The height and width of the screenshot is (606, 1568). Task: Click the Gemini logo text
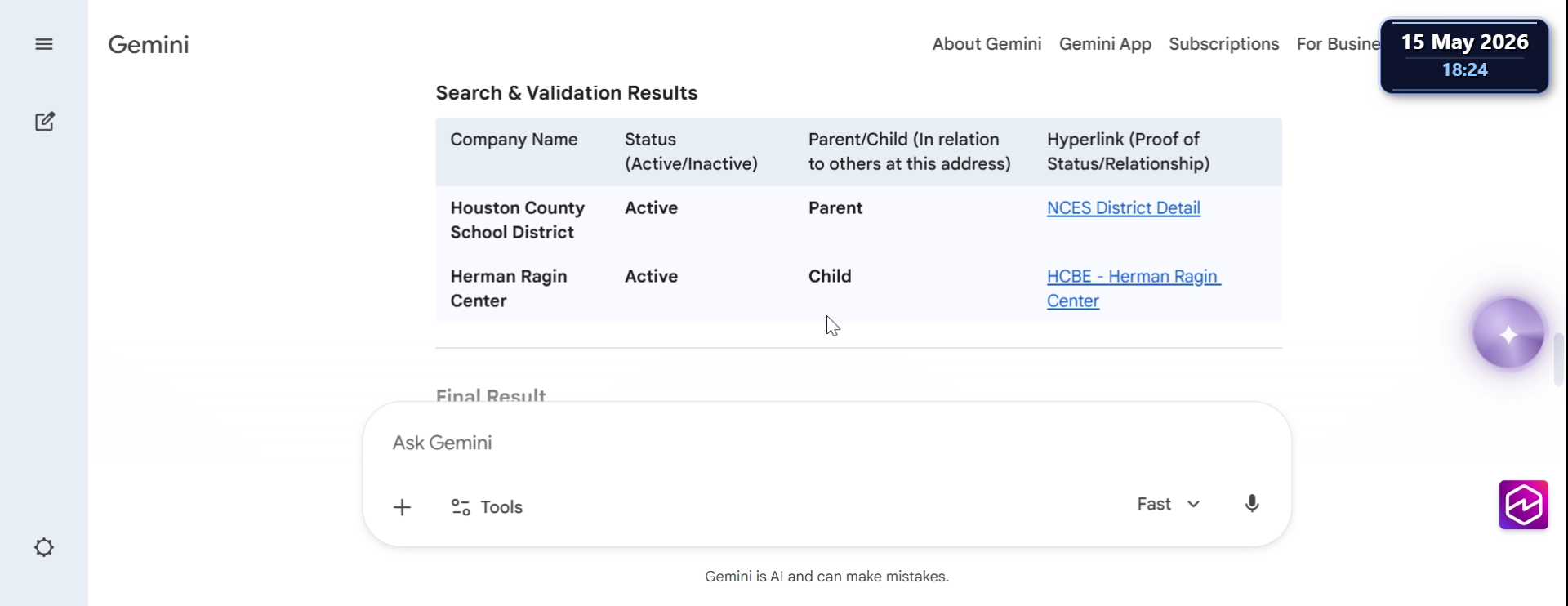149,44
